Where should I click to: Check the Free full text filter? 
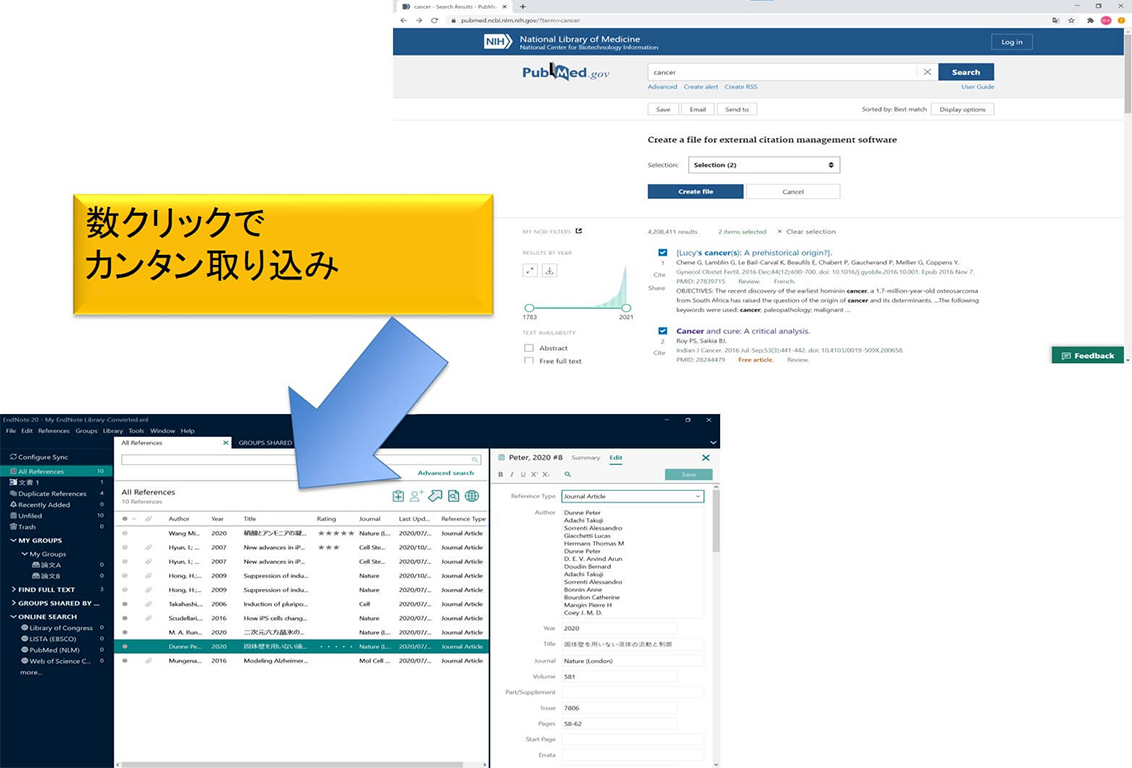(529, 360)
